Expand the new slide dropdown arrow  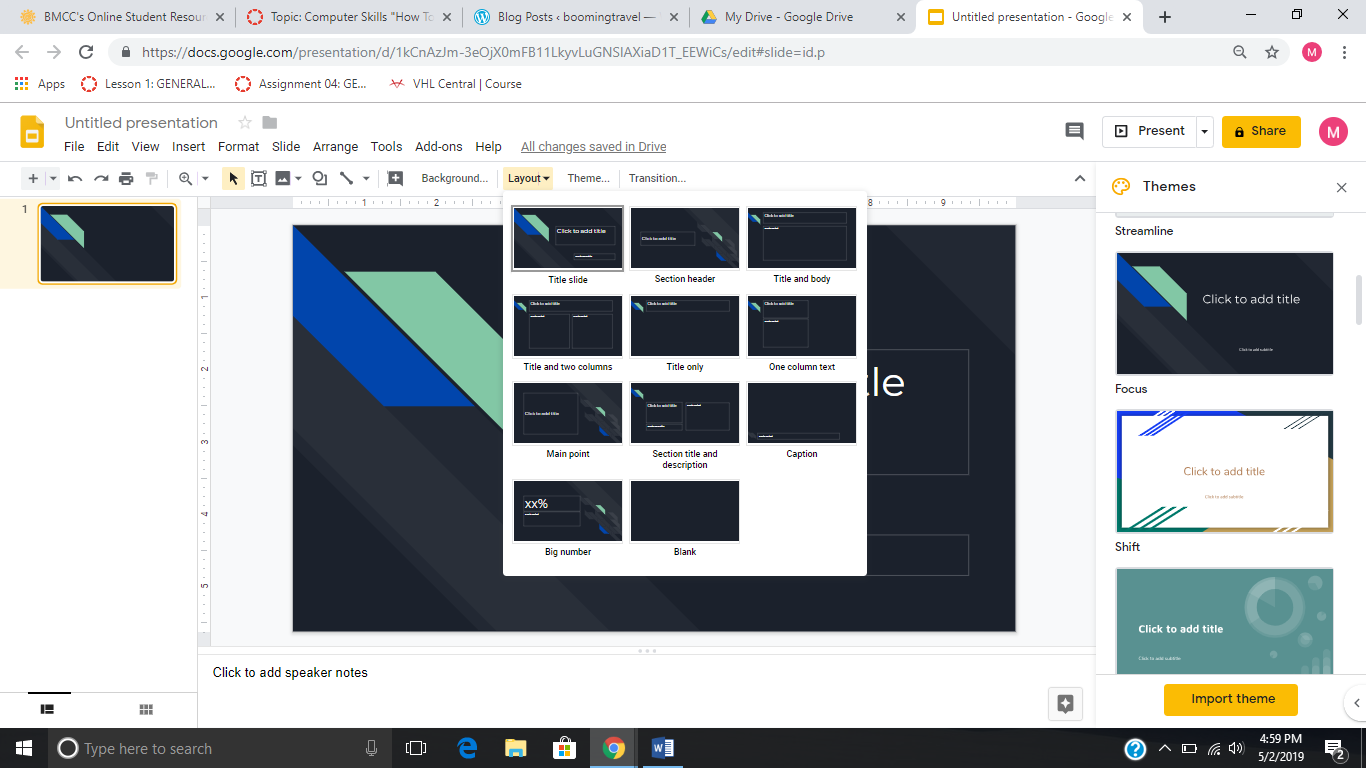[53, 178]
